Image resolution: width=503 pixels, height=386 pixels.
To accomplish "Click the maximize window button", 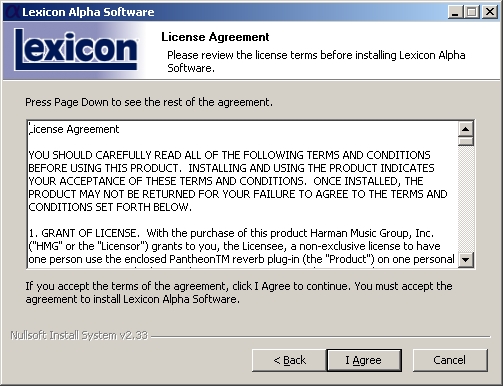I will tap(471, 12).
